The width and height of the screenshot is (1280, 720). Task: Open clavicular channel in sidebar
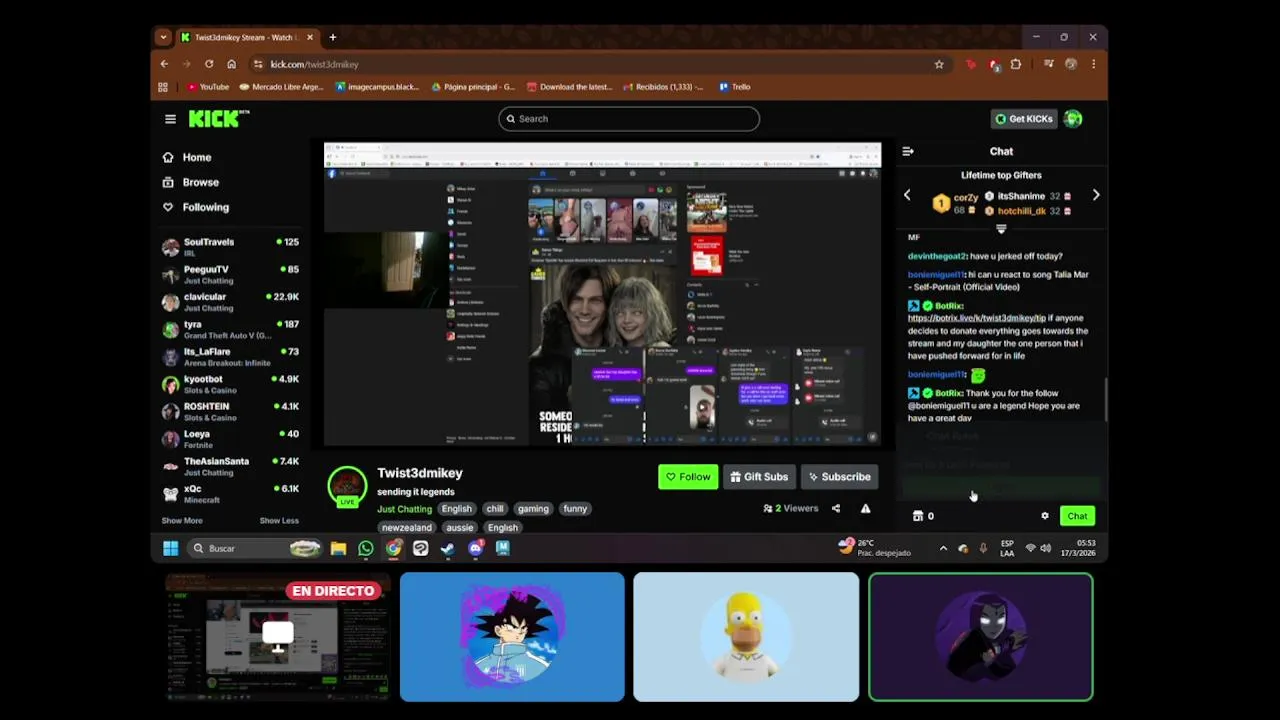[x=230, y=302]
